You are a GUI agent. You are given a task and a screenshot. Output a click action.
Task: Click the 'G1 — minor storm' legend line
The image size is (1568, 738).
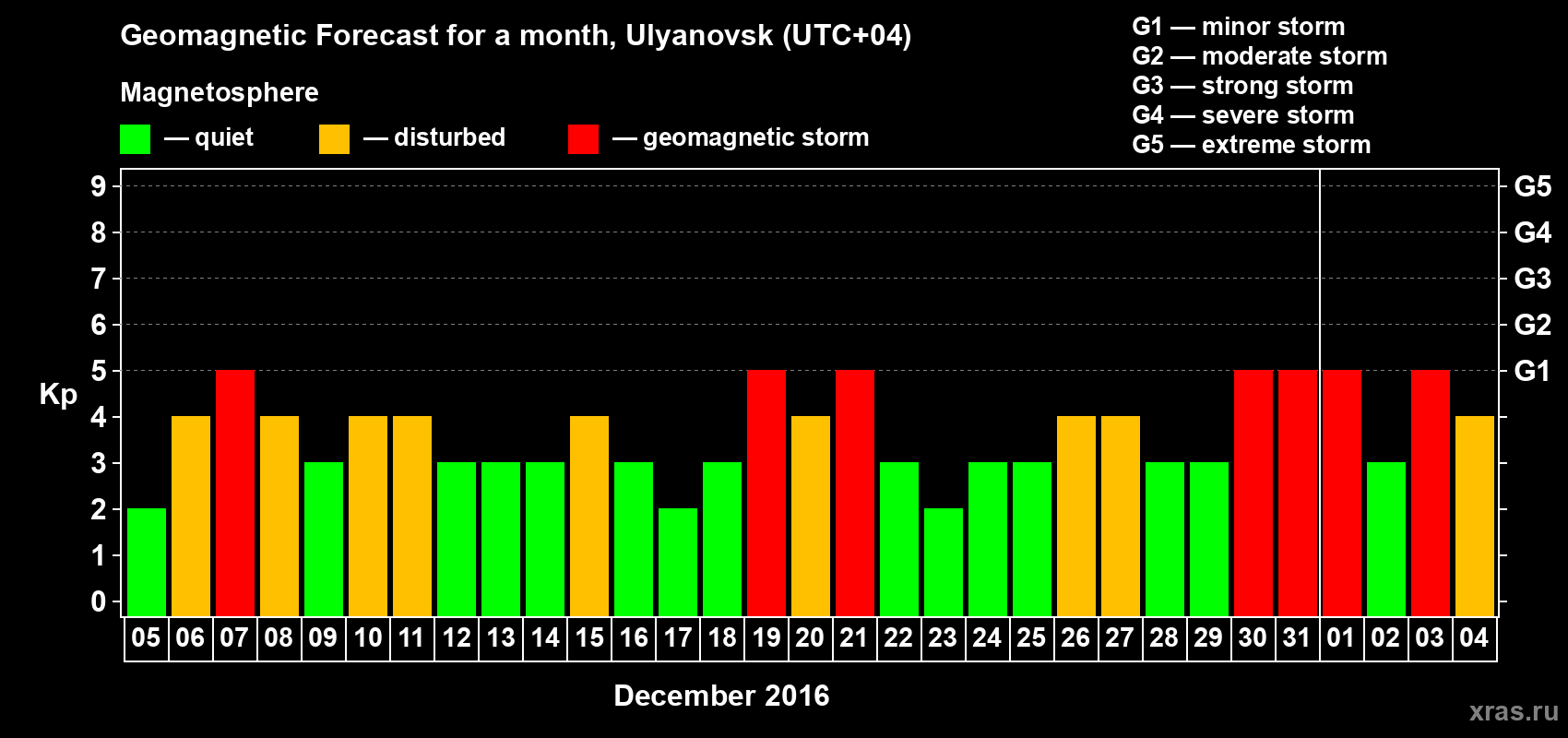pyautogui.click(x=1239, y=27)
